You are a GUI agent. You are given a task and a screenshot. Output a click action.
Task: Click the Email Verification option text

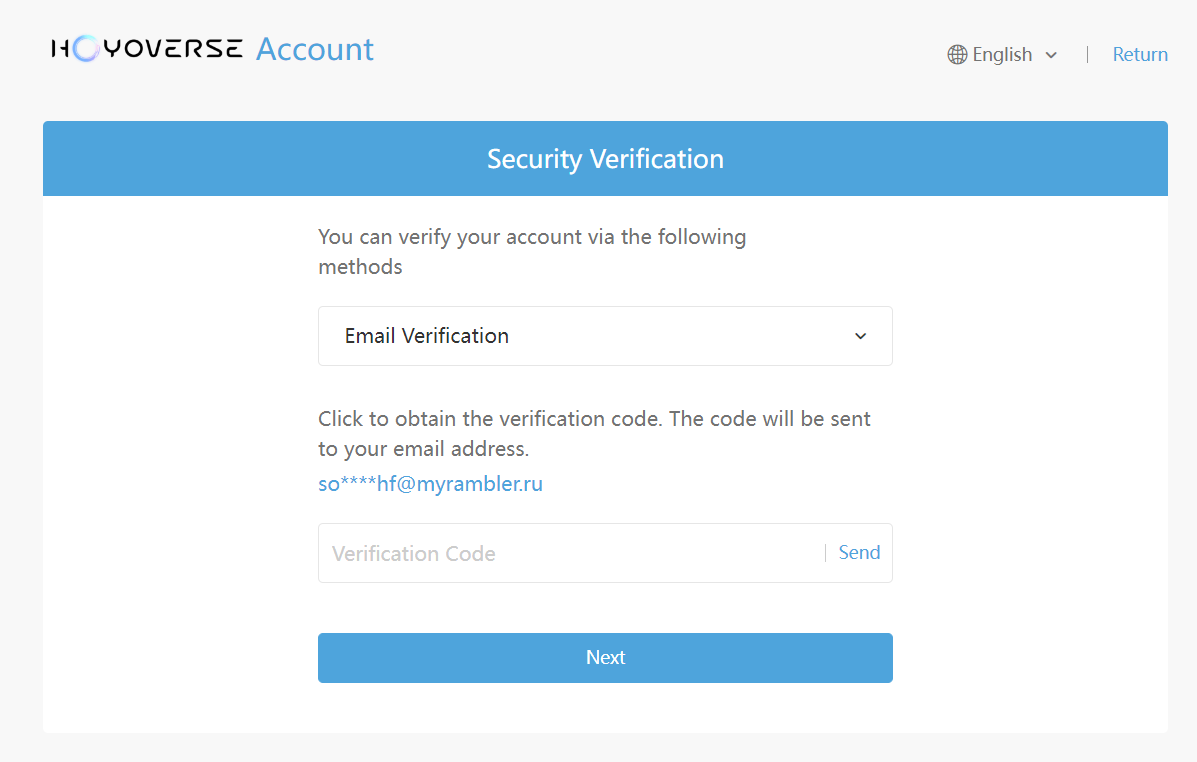(x=427, y=336)
